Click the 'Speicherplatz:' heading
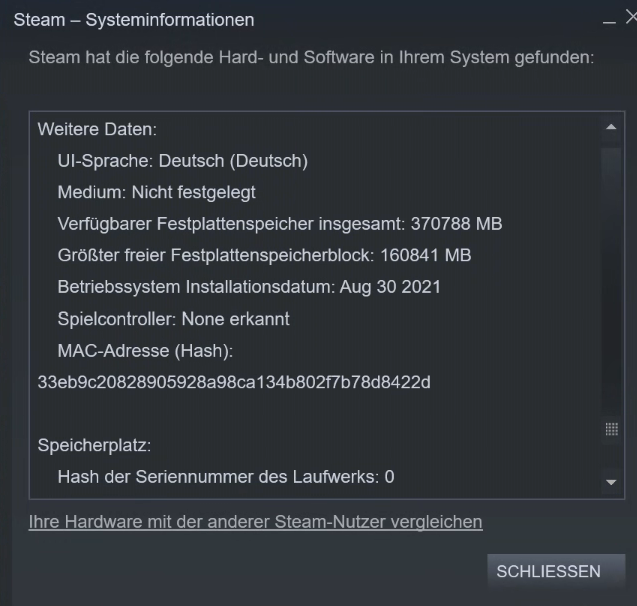 [x=94, y=446]
